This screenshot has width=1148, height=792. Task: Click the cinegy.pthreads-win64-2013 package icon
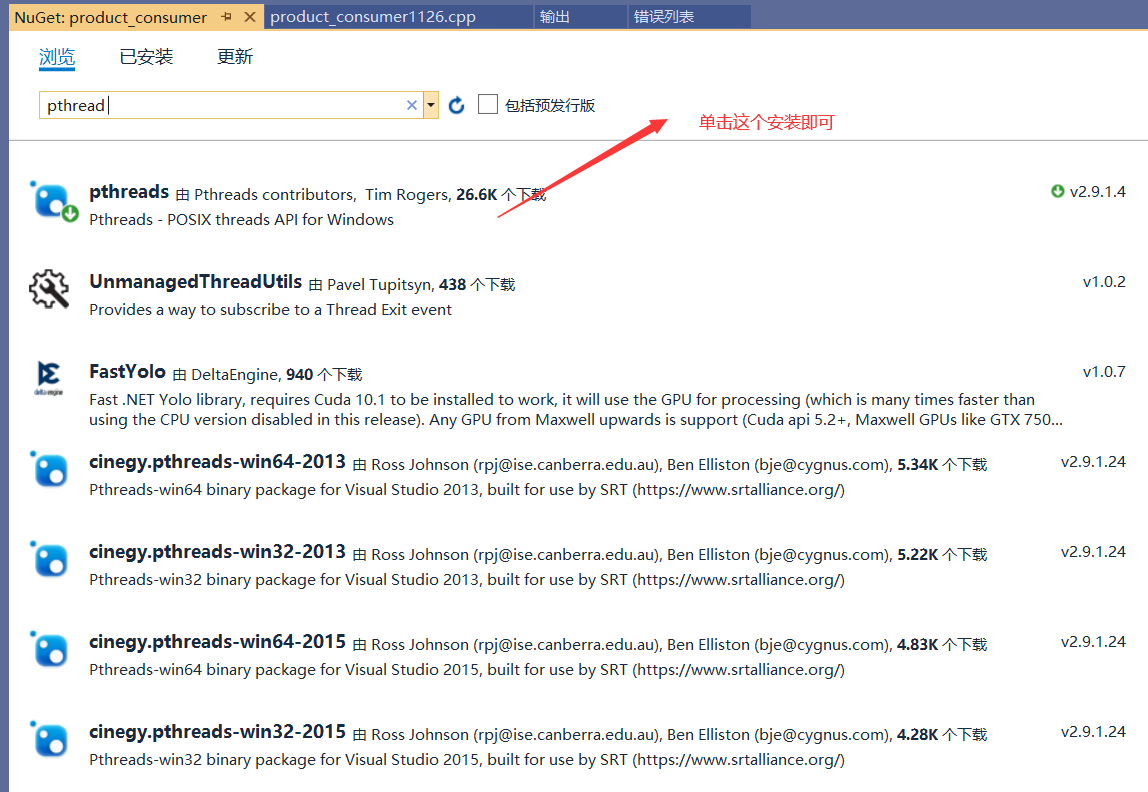[x=49, y=470]
